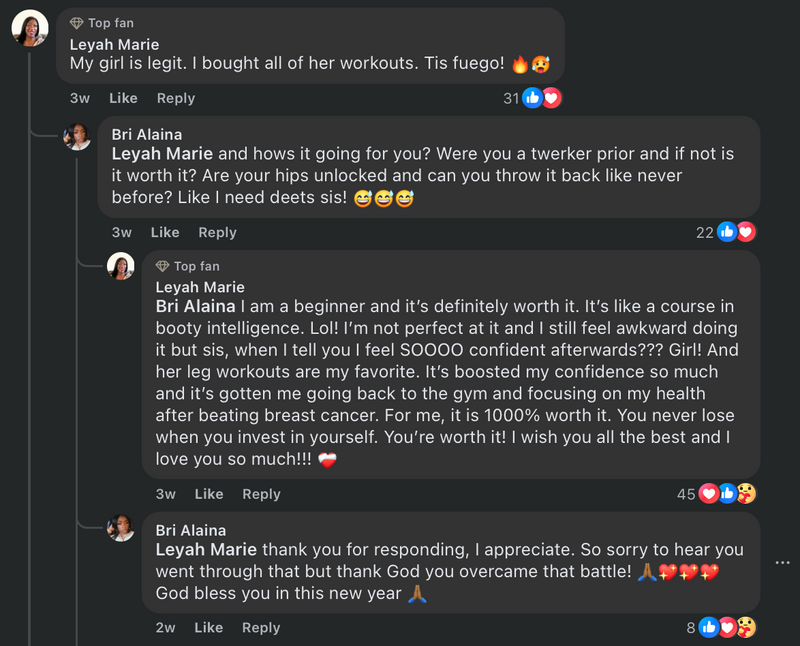Like Bri Alaina's 'need deets sis' reply
800x646 pixels.
(x=165, y=232)
